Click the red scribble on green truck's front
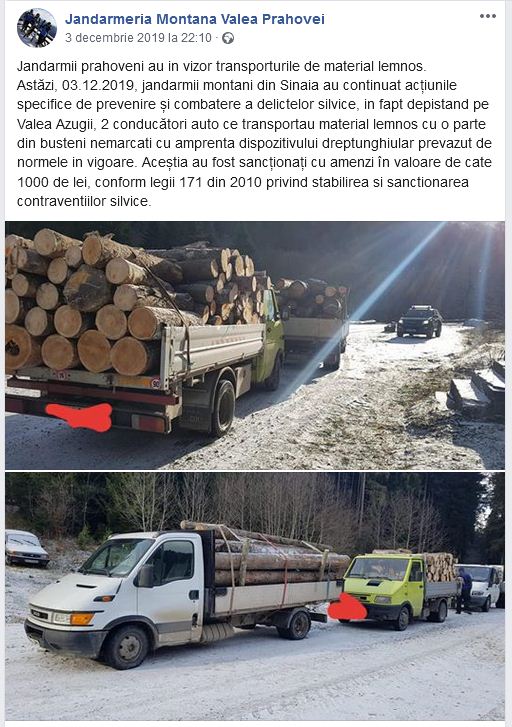The image size is (512, 727). [347, 606]
